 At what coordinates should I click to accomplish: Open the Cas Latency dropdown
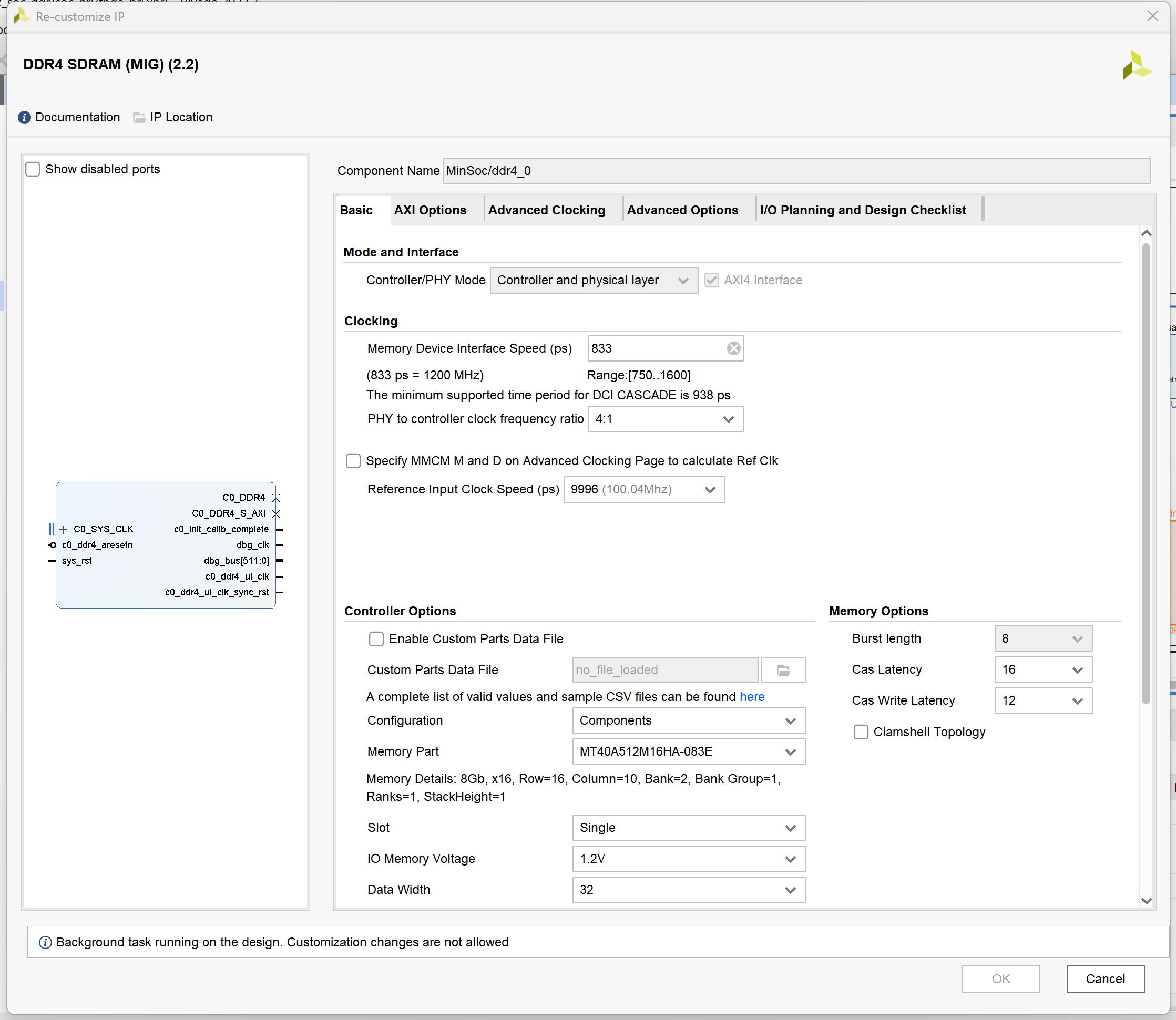click(x=1044, y=670)
